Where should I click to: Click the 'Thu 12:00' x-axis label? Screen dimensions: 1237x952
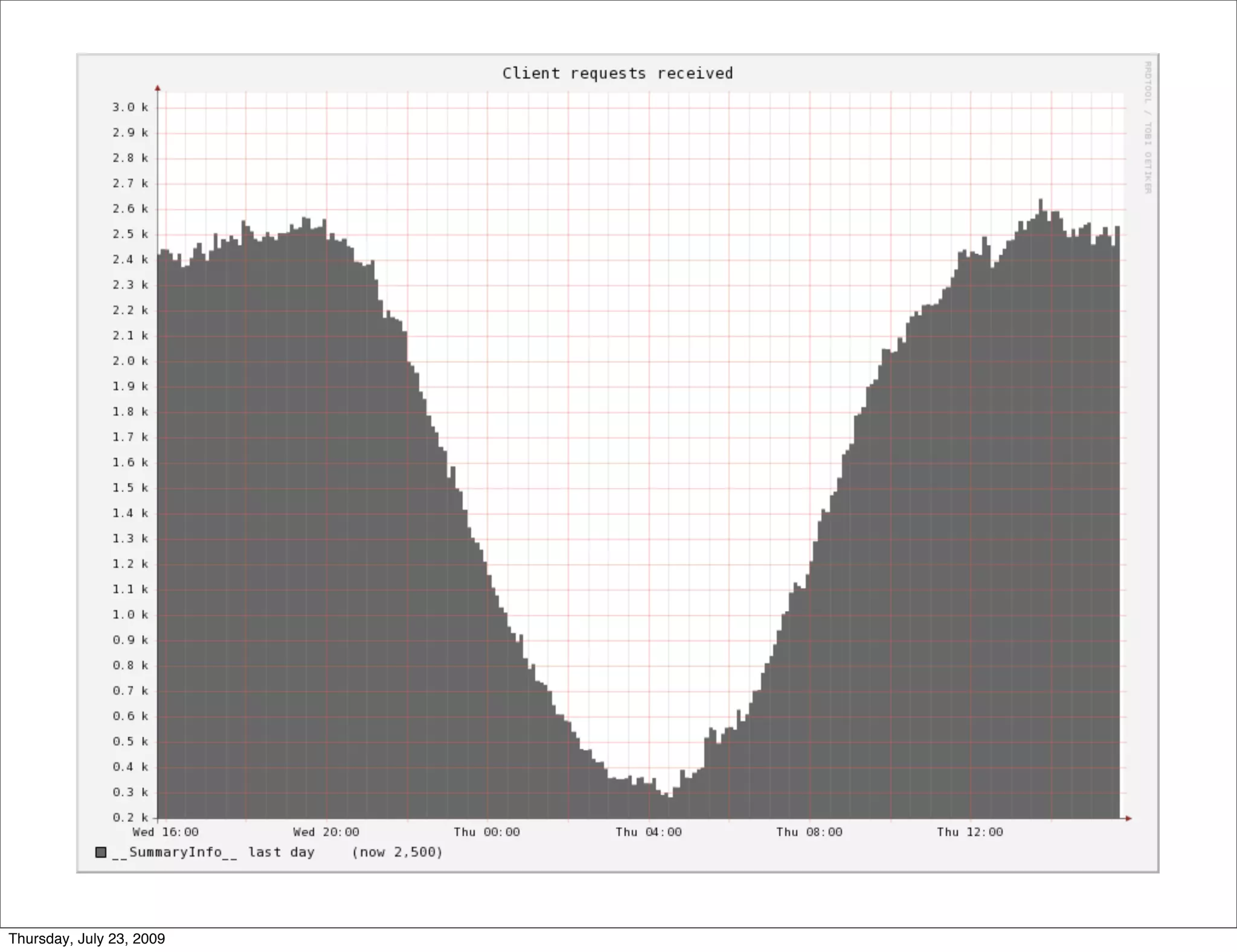(x=969, y=832)
